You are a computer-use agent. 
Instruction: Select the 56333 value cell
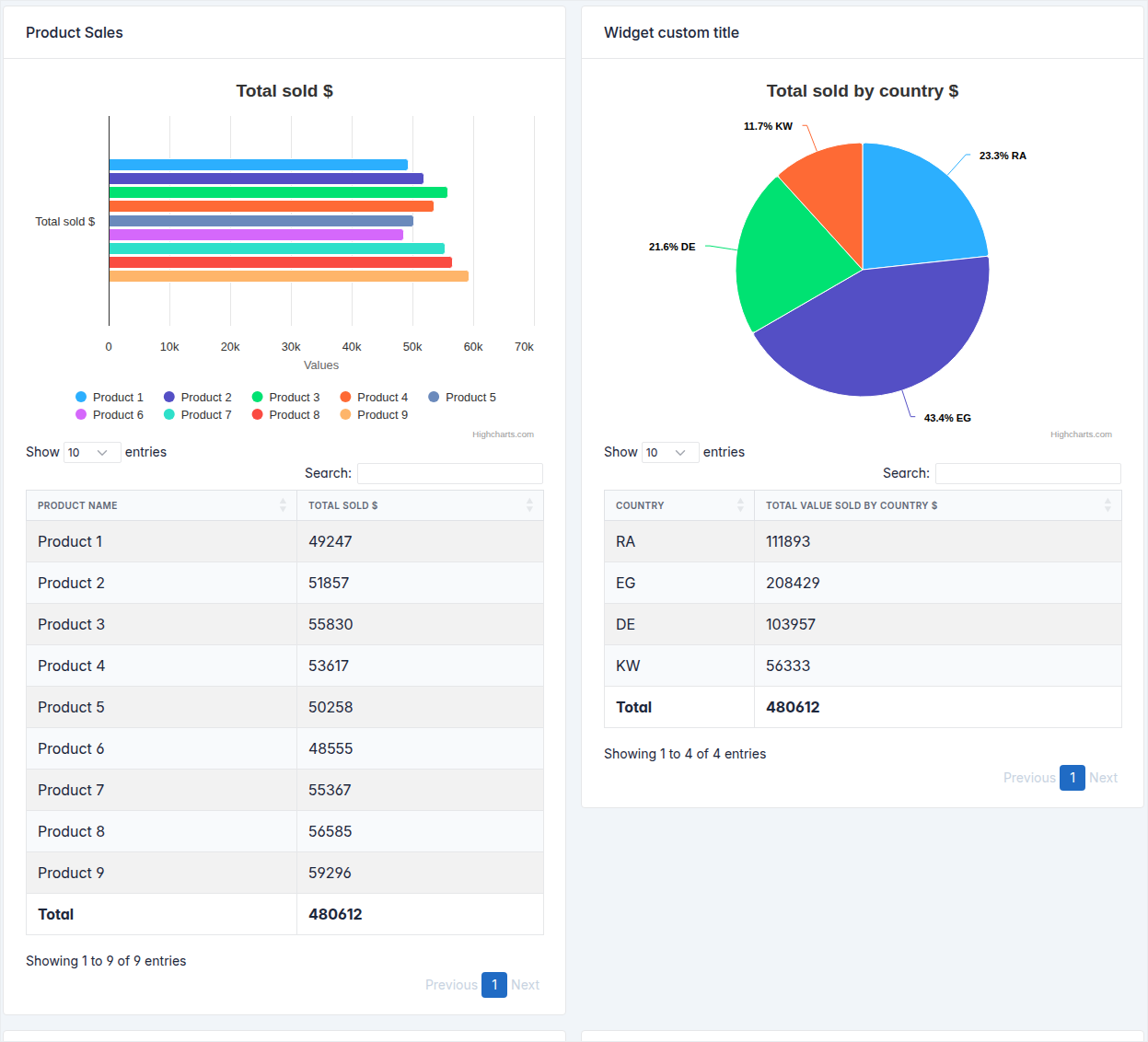(938, 666)
